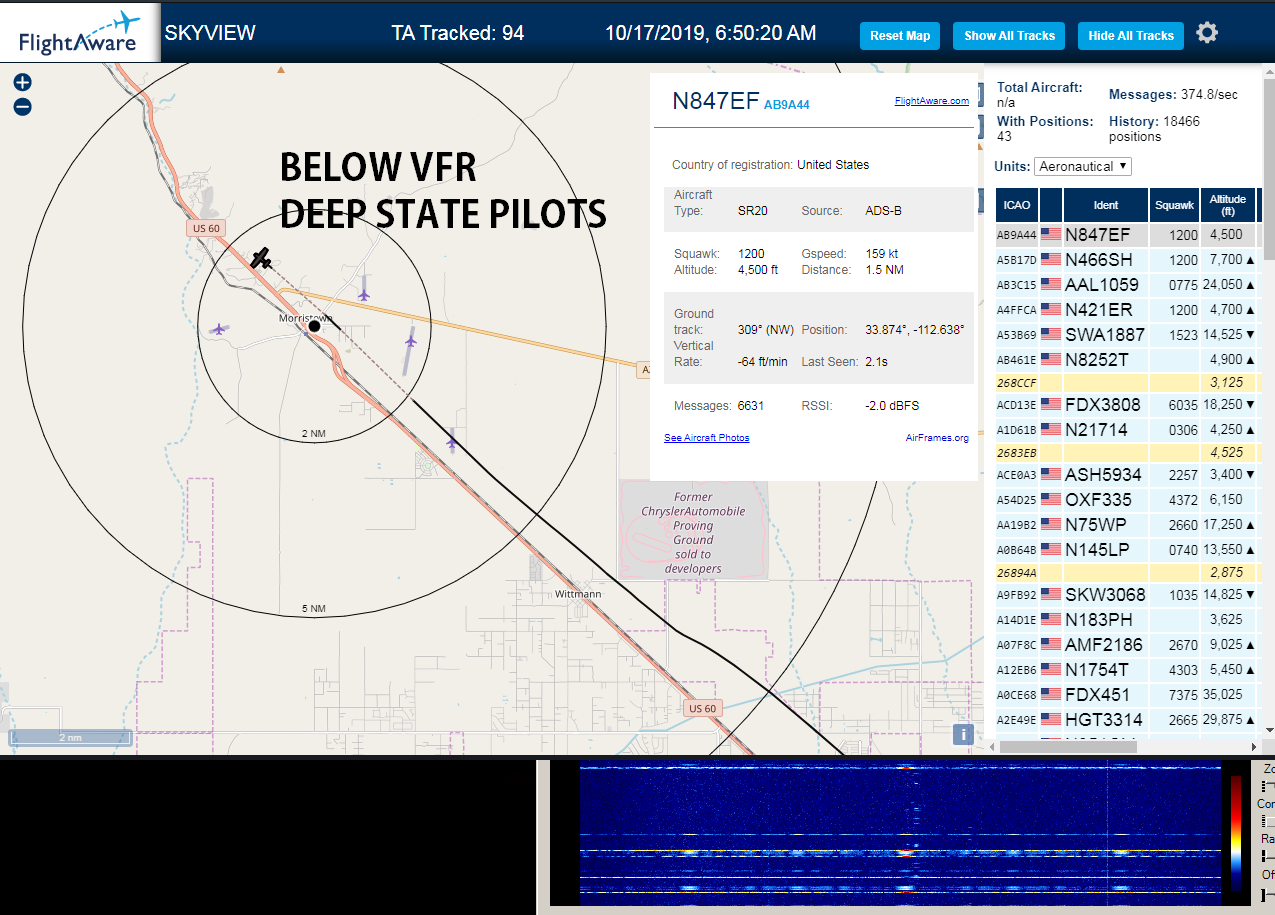The image size is (1275, 915).
Task: Open the Units dropdown showing Aeronautical
Action: 1083,166
